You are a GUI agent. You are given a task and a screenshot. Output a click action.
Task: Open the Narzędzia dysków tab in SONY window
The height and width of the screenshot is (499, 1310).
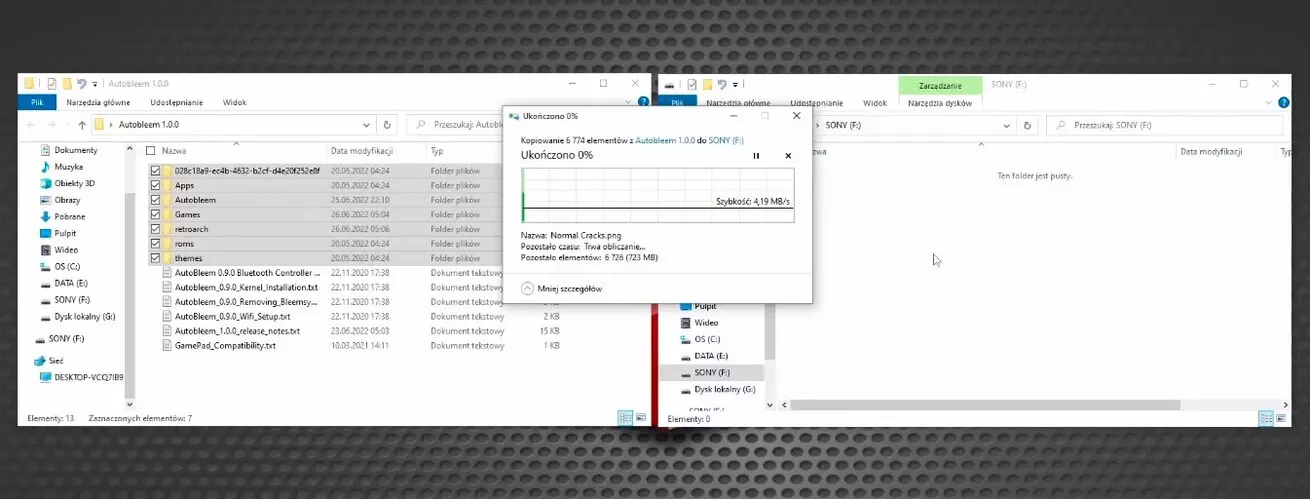940,102
